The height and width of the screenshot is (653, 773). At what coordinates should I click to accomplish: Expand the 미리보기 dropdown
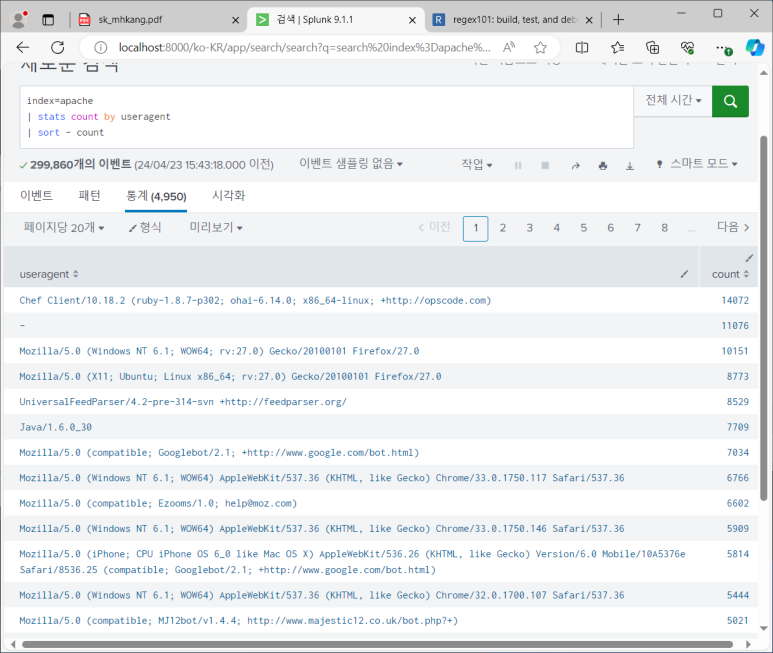[x=216, y=227]
